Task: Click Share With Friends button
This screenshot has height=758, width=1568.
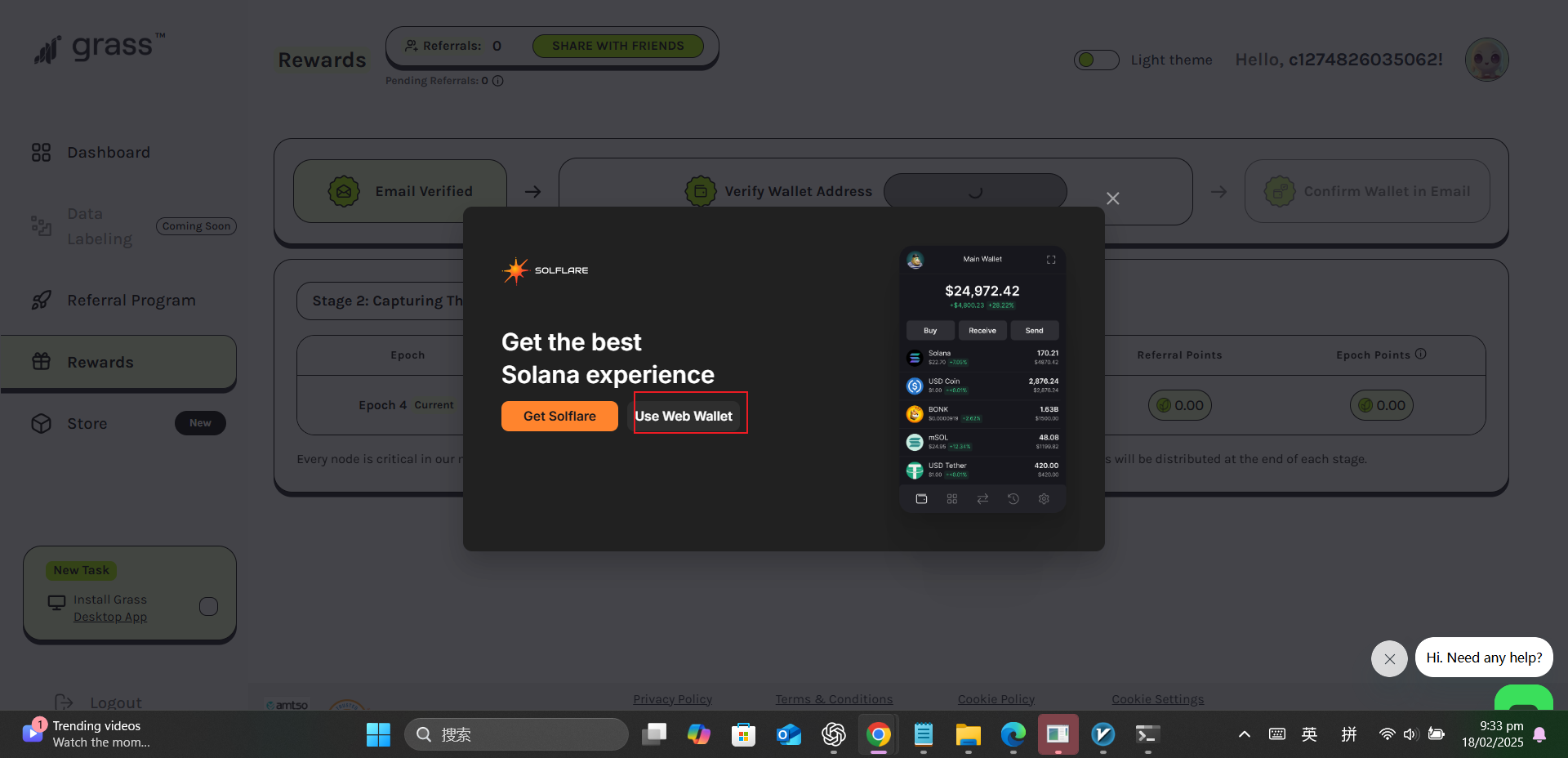Action: 618,46
